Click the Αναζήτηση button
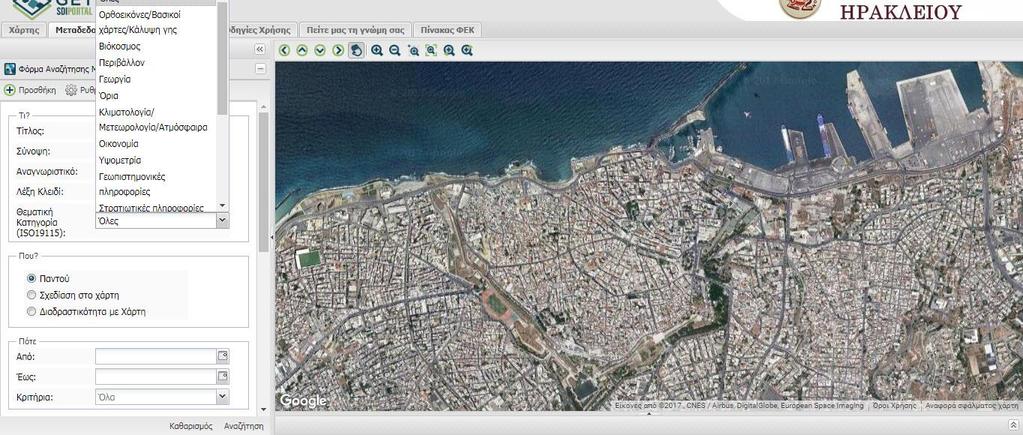This screenshot has height=435, width=1023. tap(243, 426)
